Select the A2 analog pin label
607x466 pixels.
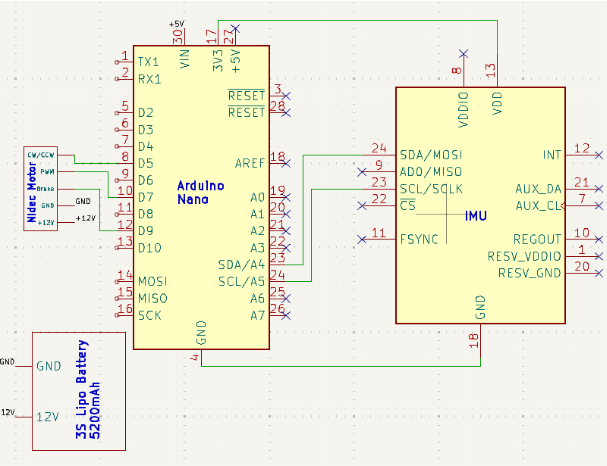[257, 231]
